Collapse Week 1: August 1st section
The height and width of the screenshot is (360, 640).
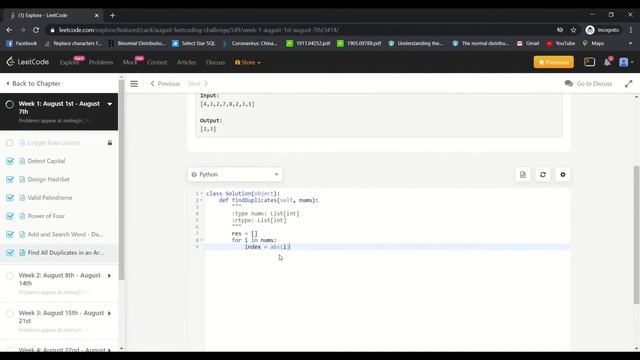click(110, 104)
